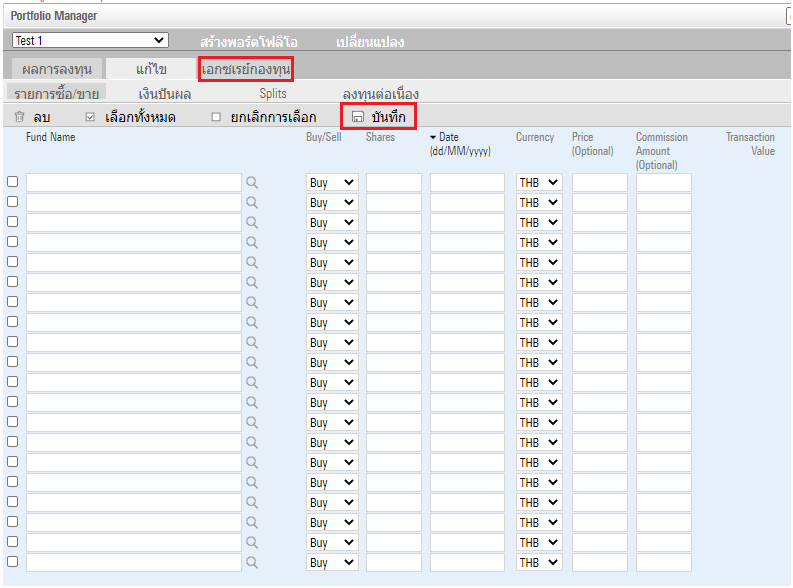Viewport: 793px width, 588px height.
Task: Click the เปลี่ยนแปลง link
Action: pos(370,42)
